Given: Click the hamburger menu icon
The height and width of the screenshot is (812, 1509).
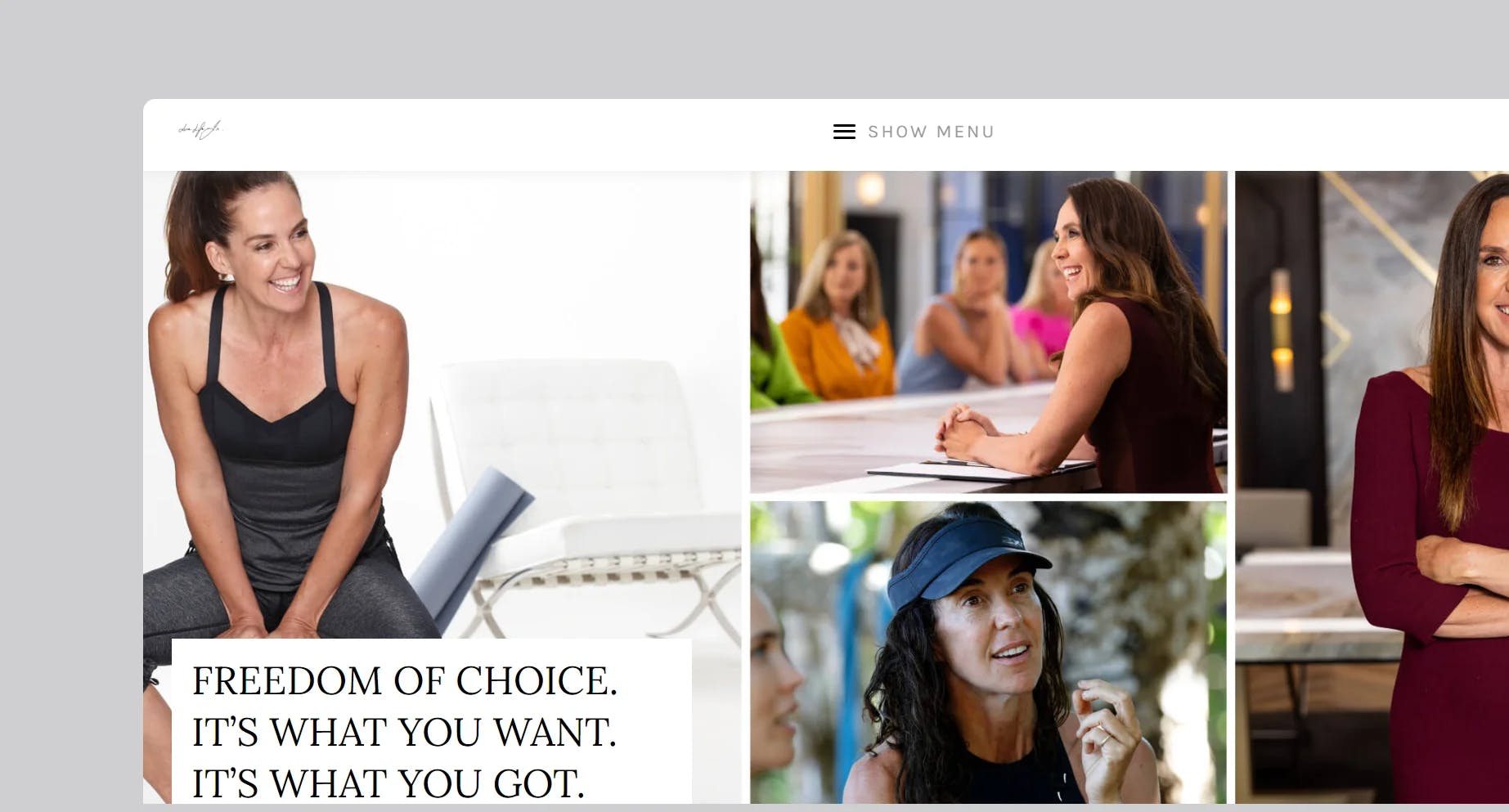Looking at the screenshot, I should 844,132.
